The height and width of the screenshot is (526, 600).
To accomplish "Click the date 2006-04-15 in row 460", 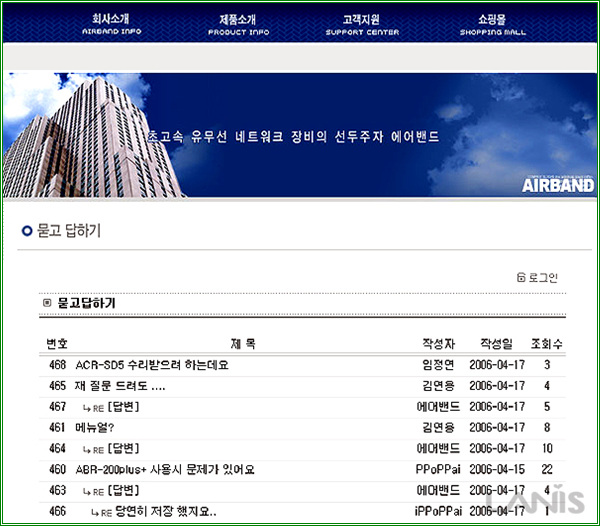I will click(497, 469).
